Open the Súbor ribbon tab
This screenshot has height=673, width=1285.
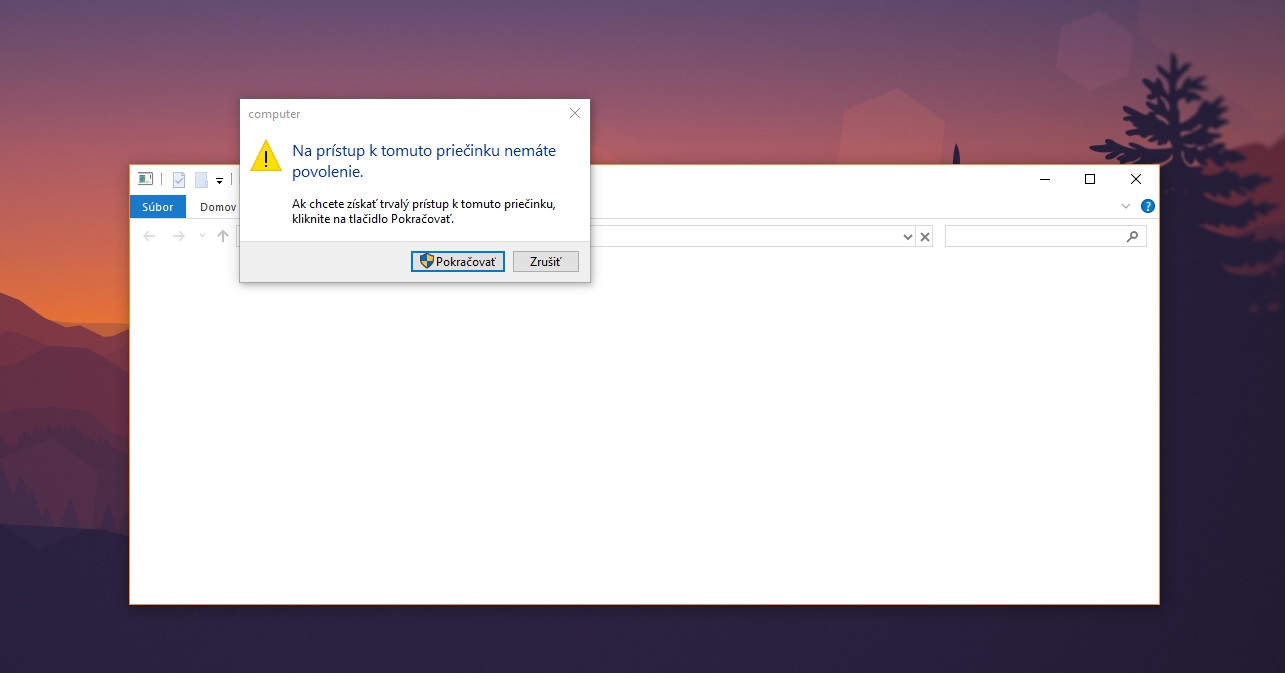pyautogui.click(x=157, y=207)
